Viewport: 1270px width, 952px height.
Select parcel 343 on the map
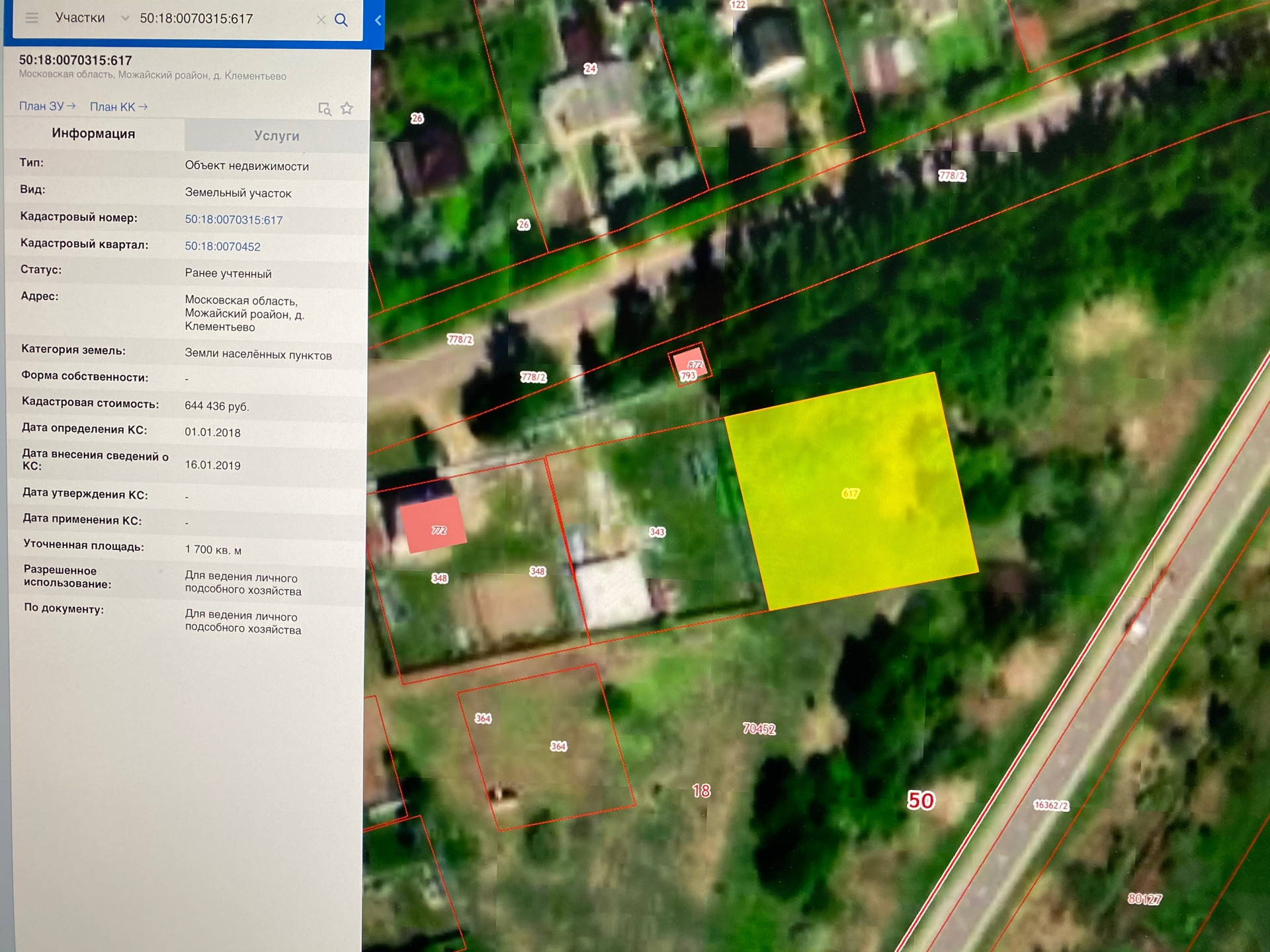click(656, 532)
